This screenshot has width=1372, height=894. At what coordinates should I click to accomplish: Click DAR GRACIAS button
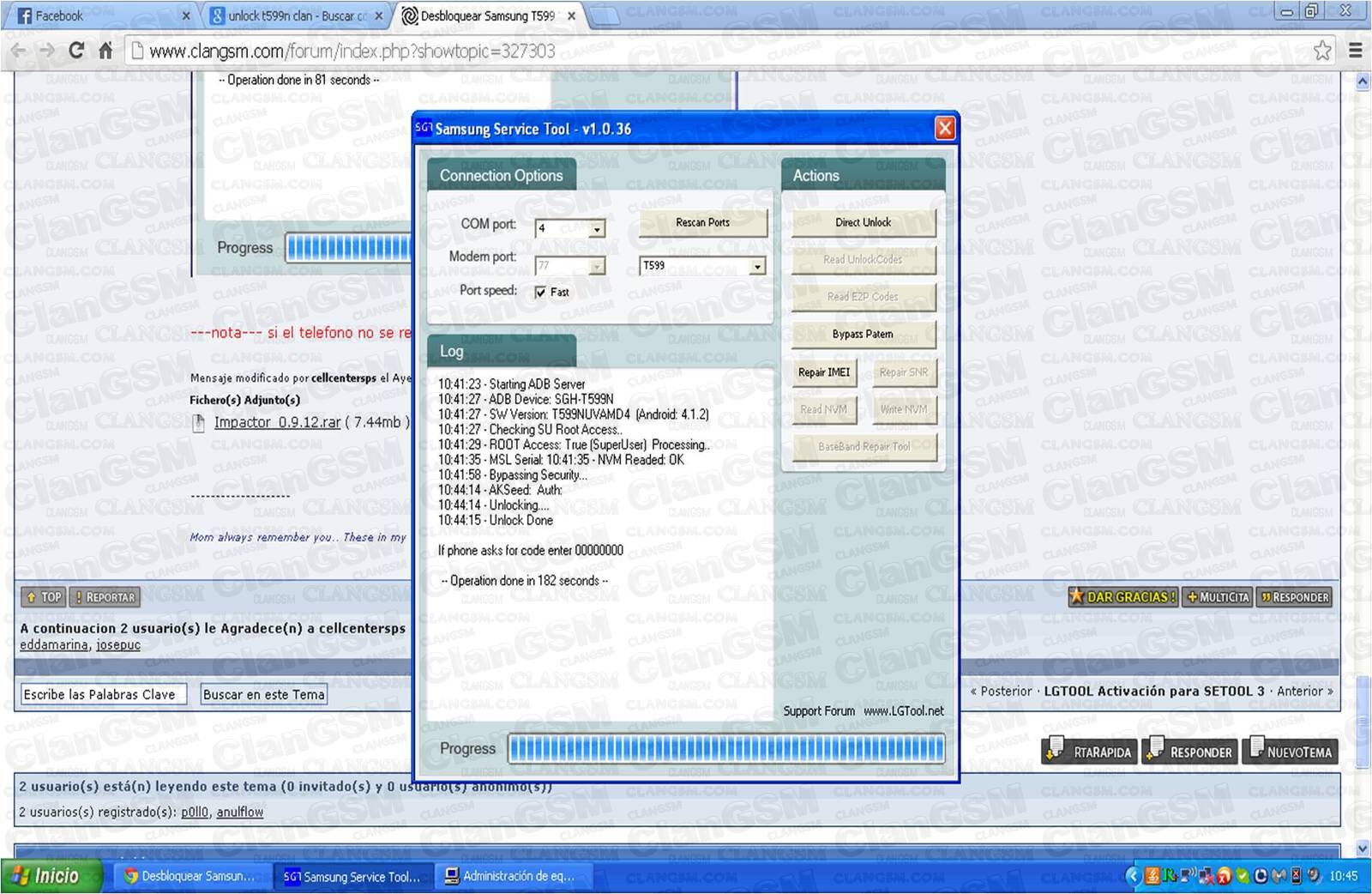[x=1123, y=597]
